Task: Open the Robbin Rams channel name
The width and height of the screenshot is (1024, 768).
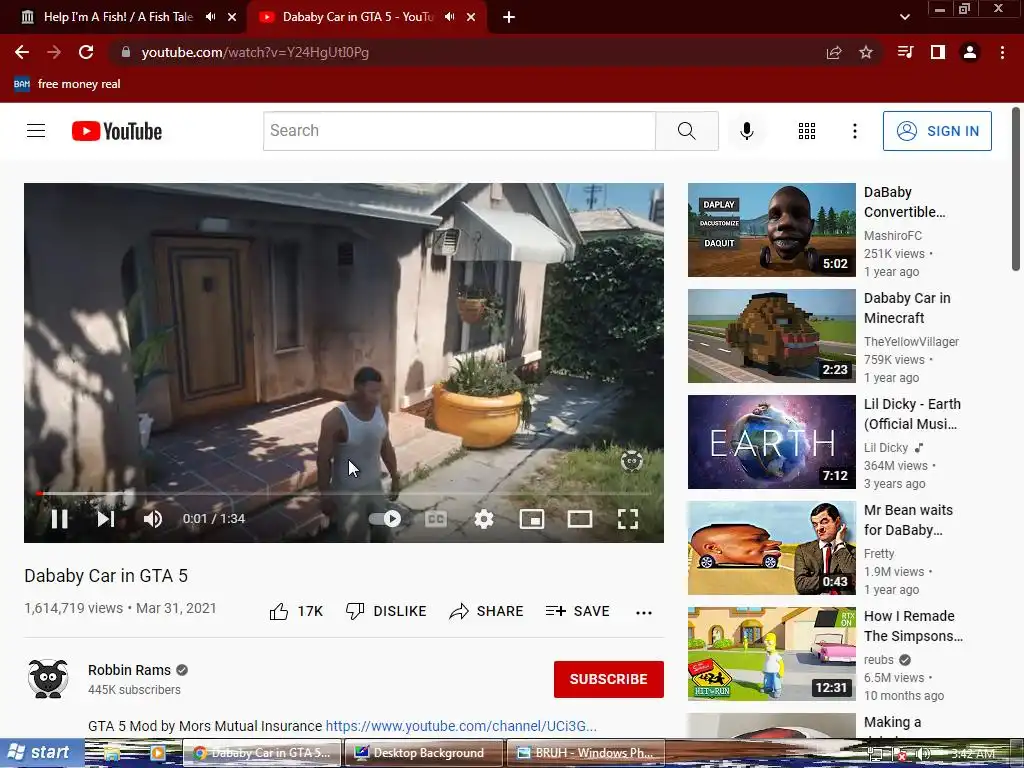Action: point(129,670)
